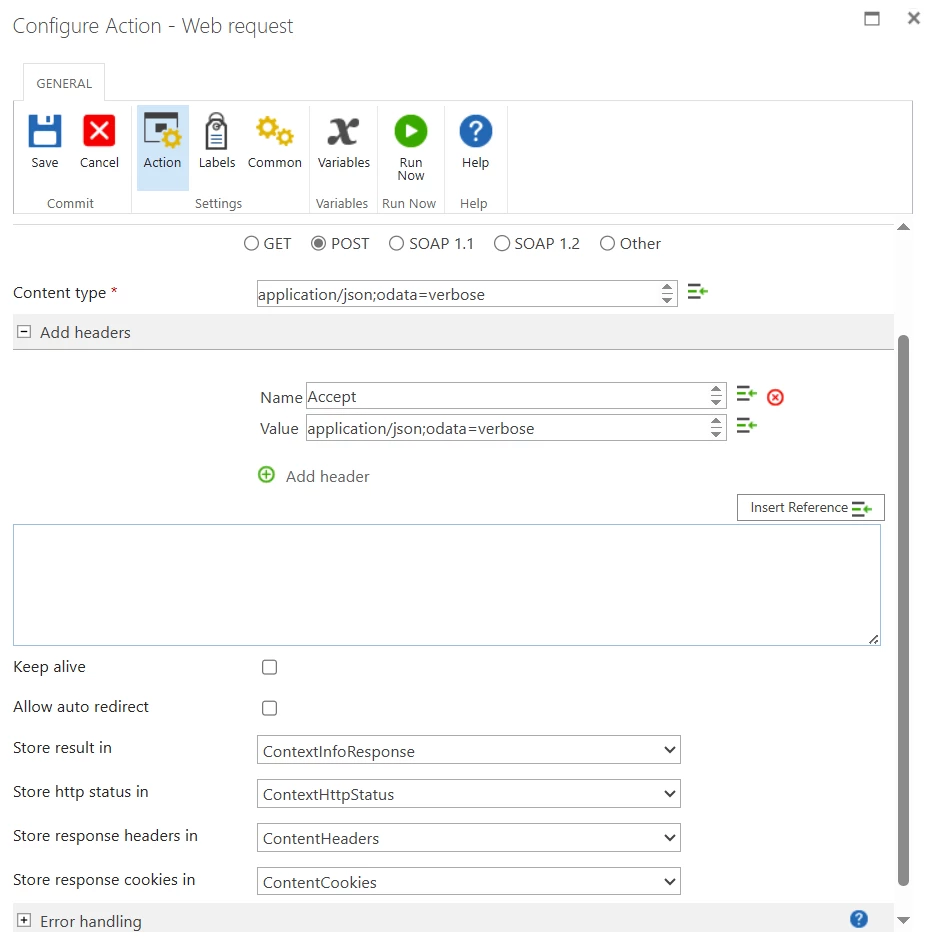Open the Store result in dropdown
The image size is (930, 942).
(469, 750)
